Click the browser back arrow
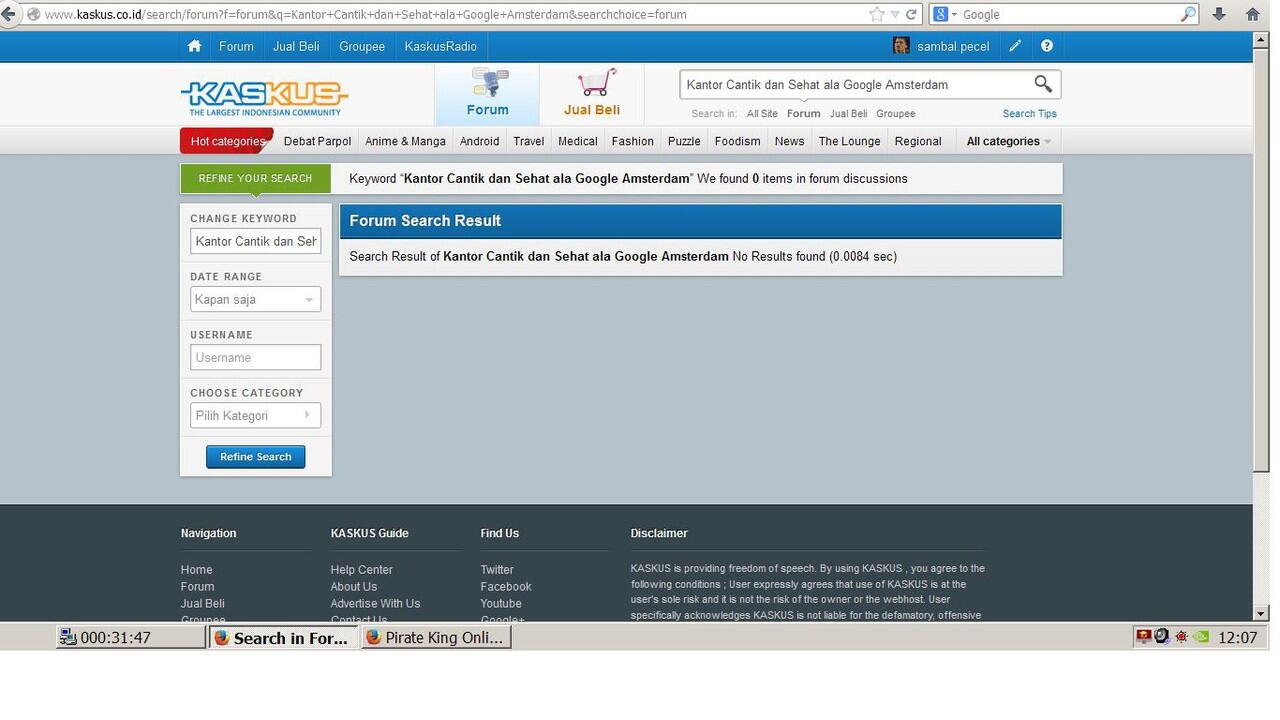This screenshot has width=1280, height=720. [8, 14]
